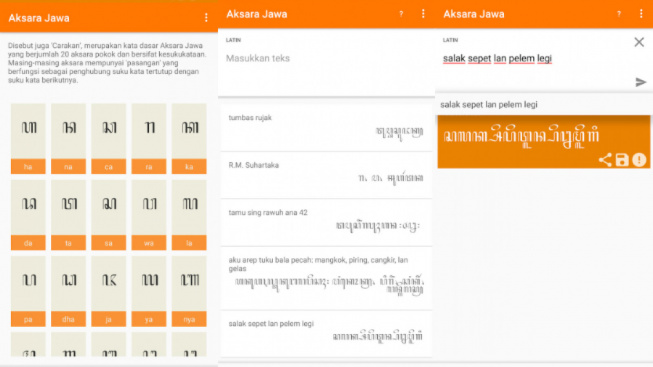This screenshot has width=653, height=367.
Task: Open history entry 'tumbas rujak'
Action: tap(326, 127)
